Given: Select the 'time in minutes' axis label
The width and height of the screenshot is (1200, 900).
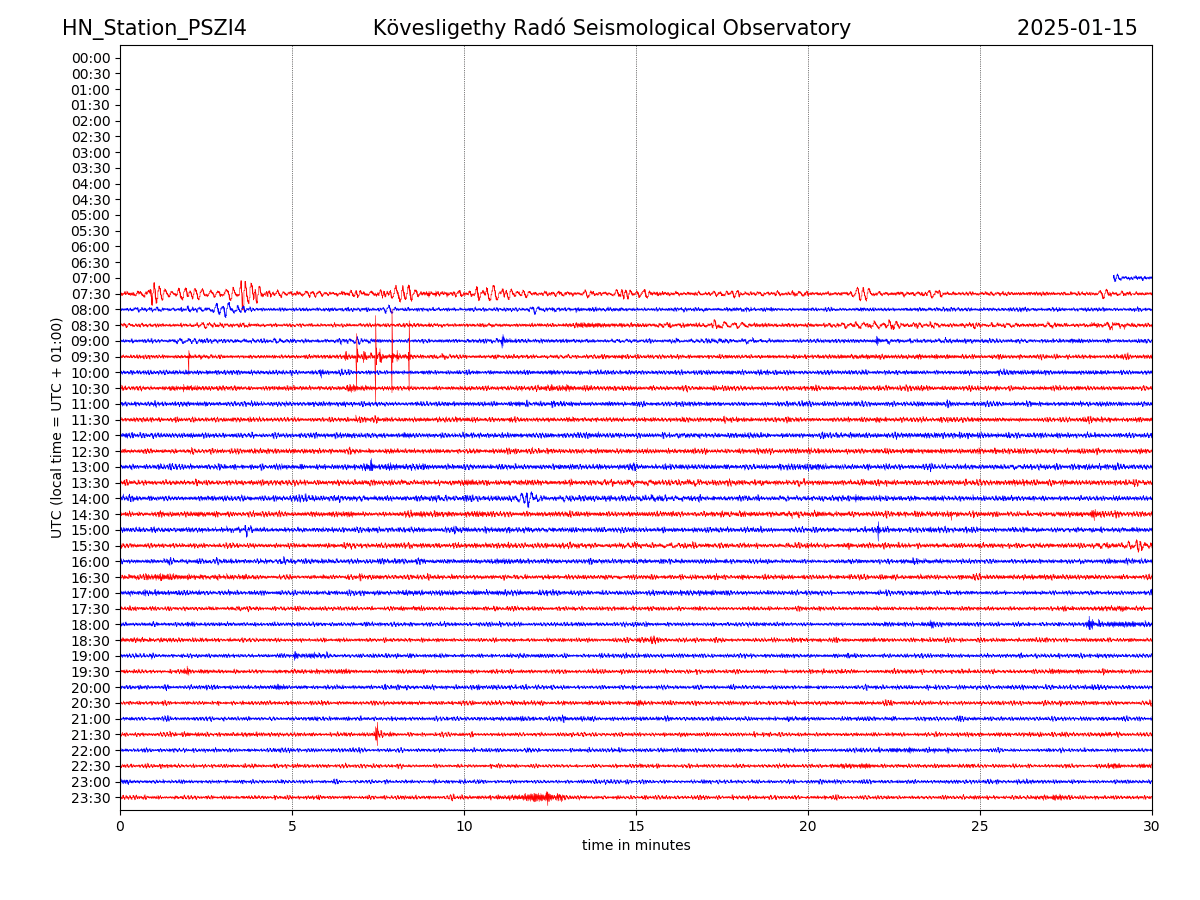Looking at the screenshot, I should pos(636,845).
